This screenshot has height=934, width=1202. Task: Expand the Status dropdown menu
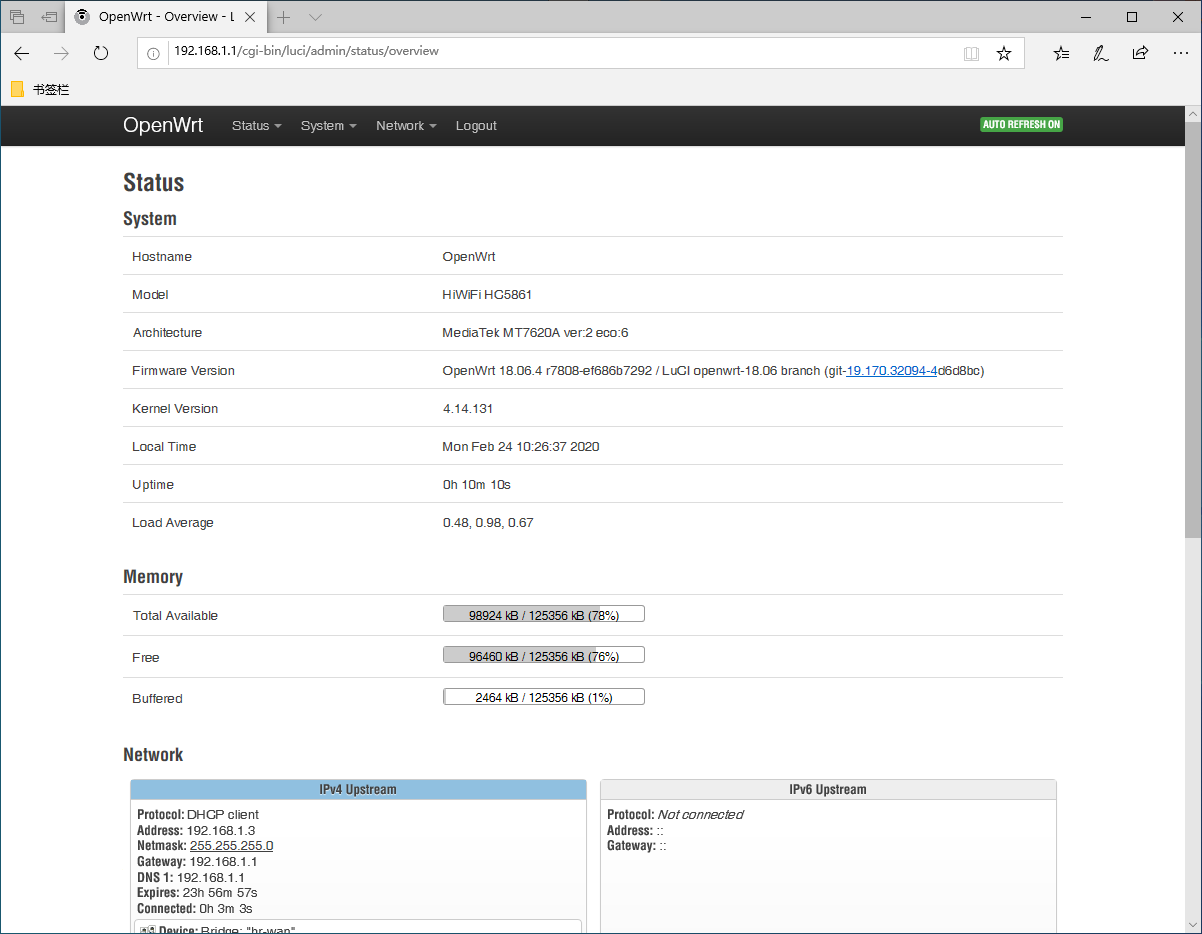tap(257, 126)
